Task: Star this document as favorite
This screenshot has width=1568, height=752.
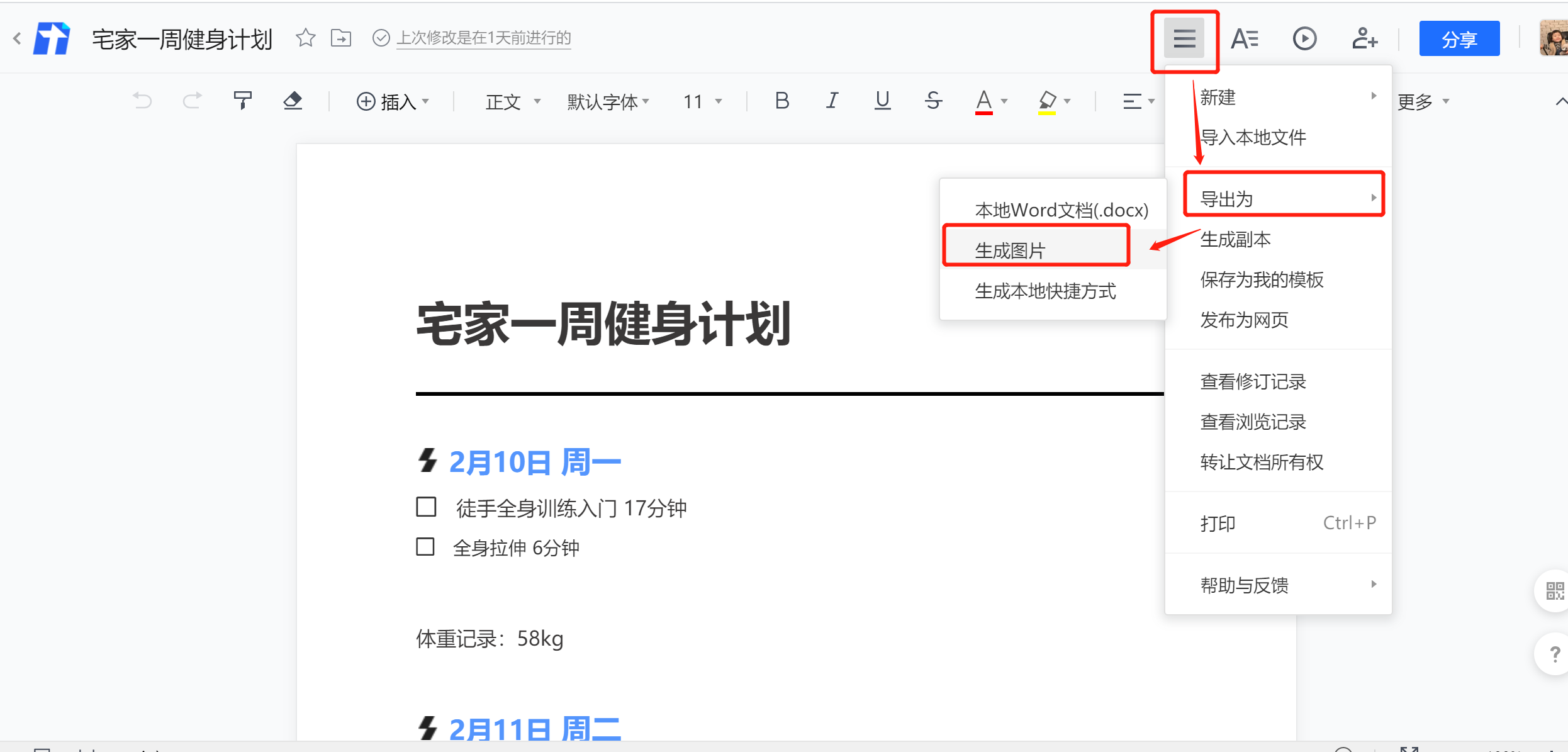Action: pyautogui.click(x=306, y=38)
